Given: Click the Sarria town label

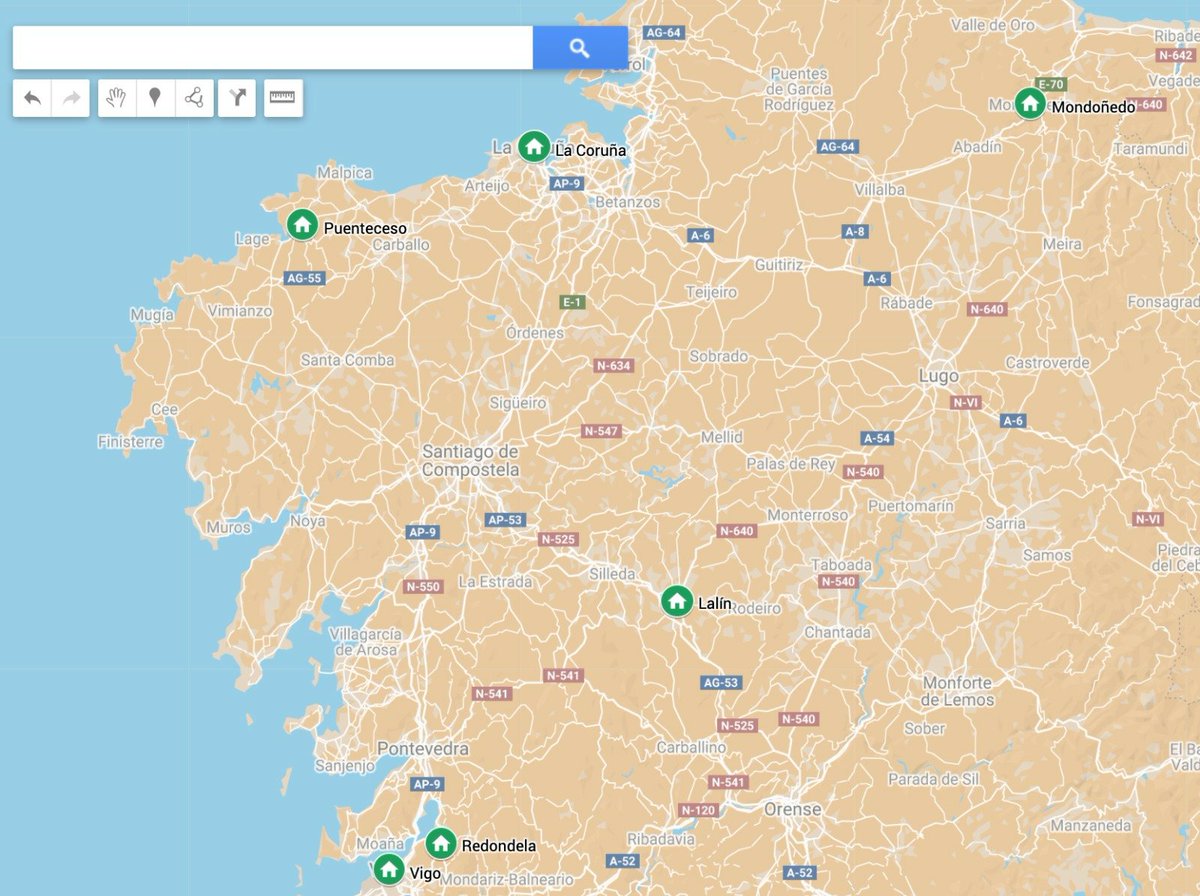Looking at the screenshot, I should [1005, 523].
